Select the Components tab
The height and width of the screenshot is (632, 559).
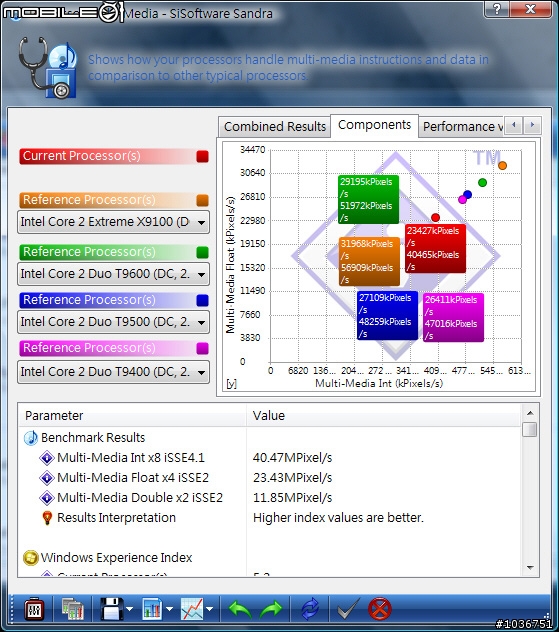(374, 125)
